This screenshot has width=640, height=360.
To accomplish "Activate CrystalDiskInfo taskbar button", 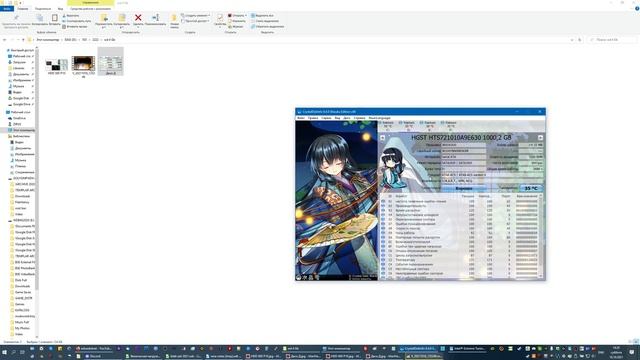I will click(418, 349).
